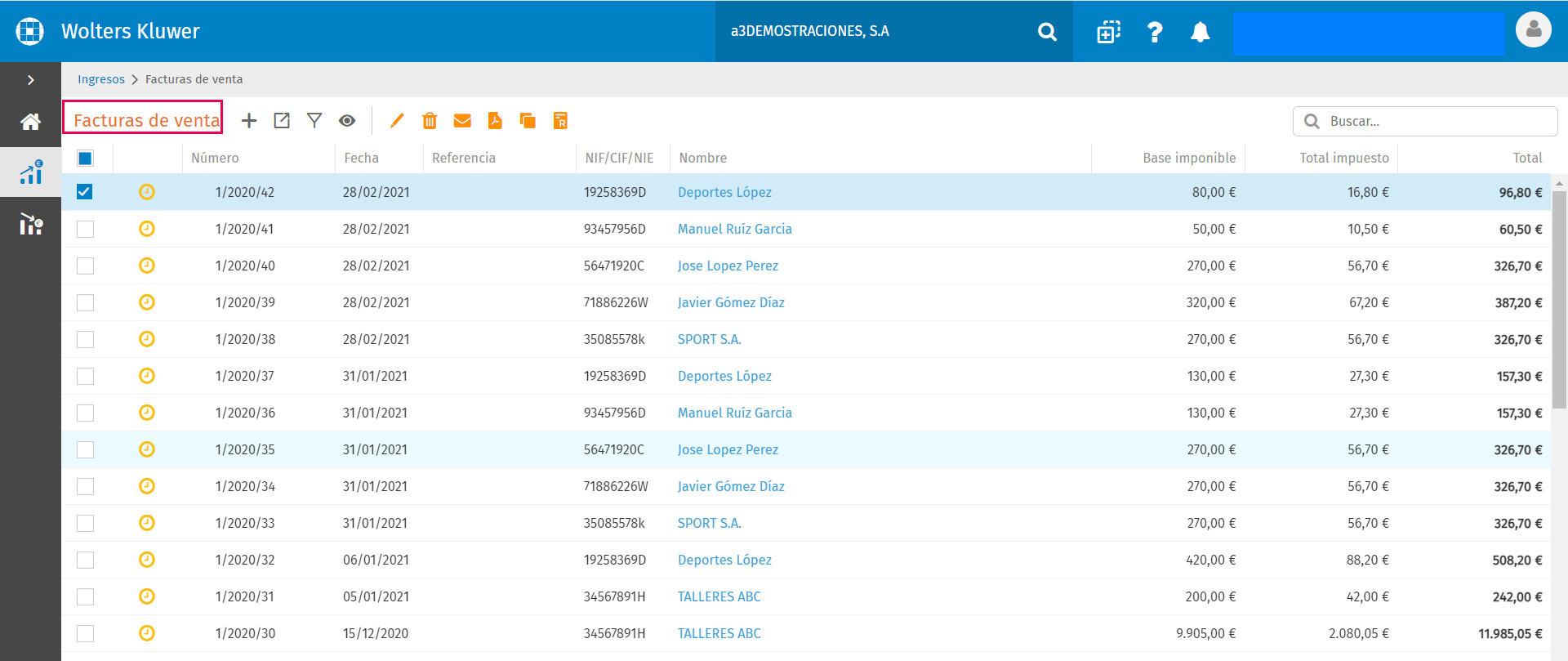The height and width of the screenshot is (661, 1568).
Task: Delete using the orange trash icon
Action: [x=430, y=121]
